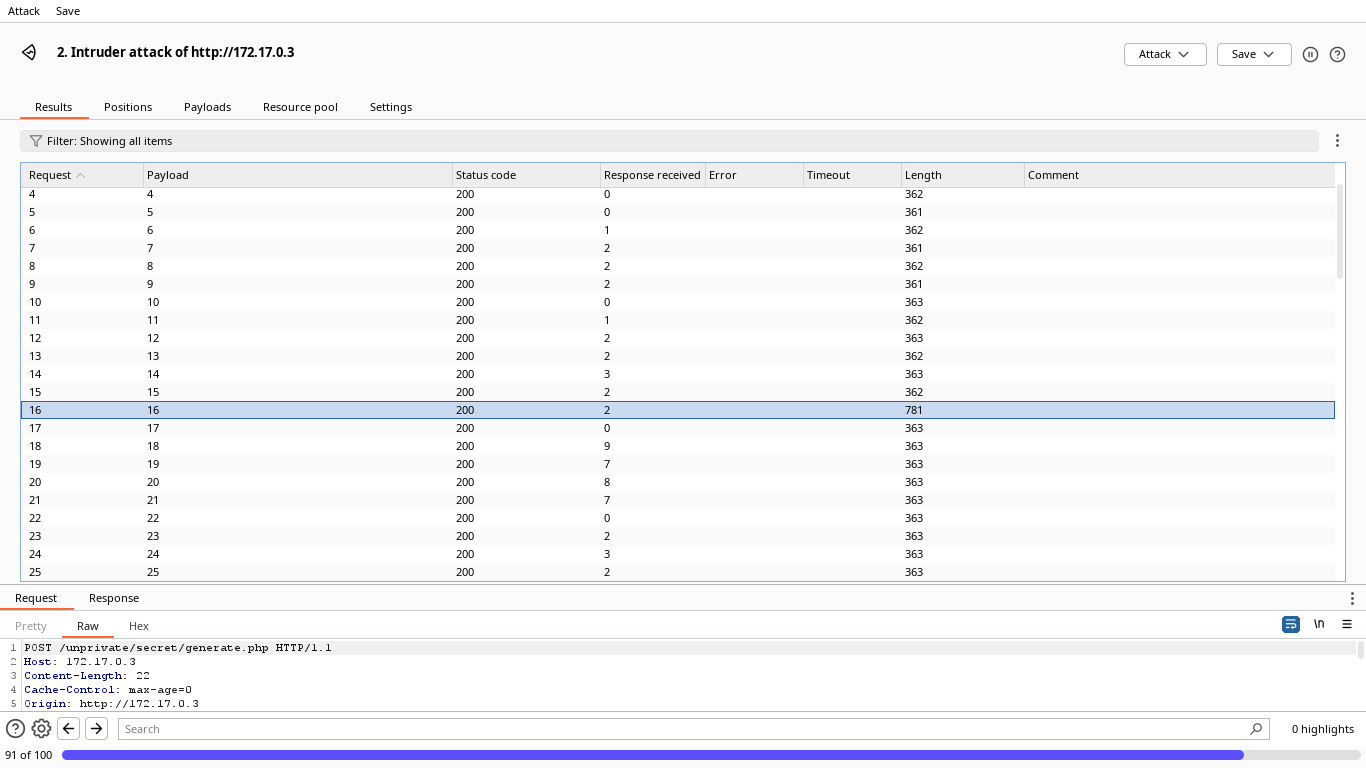
Task: Open the Request message tab
Action: (36, 598)
